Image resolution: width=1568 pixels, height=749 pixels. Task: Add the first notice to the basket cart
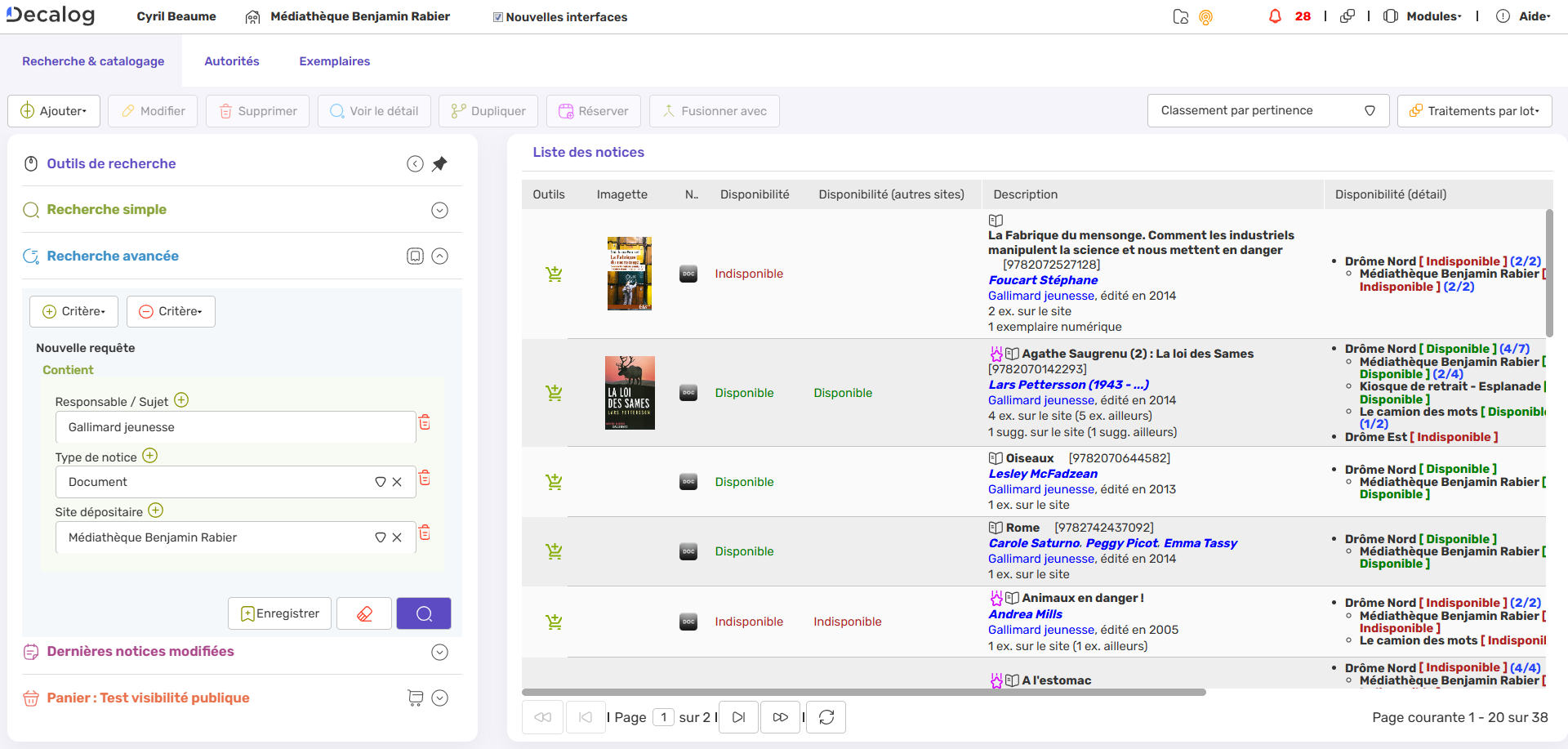(x=555, y=274)
